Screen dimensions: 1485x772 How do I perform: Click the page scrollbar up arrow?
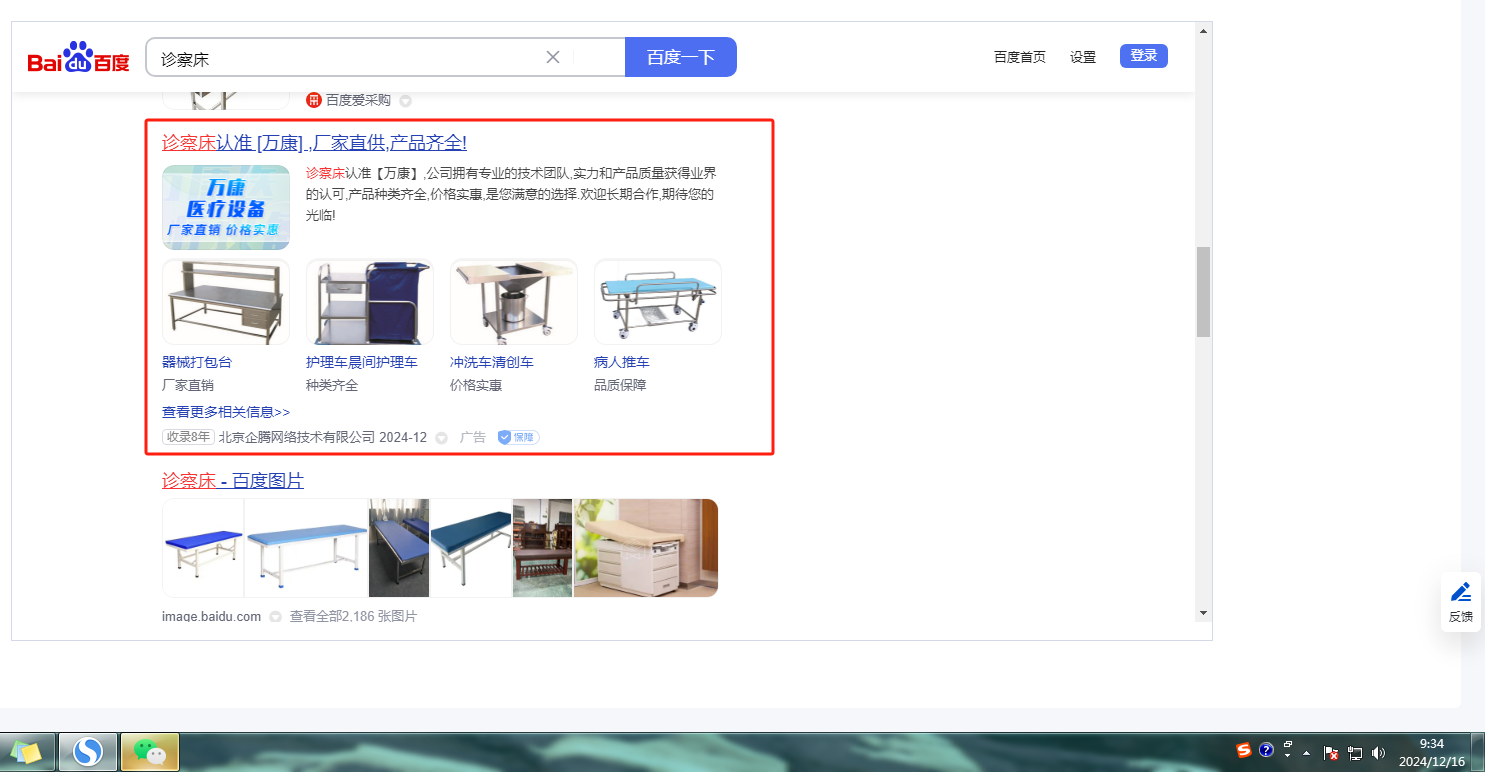[1203, 31]
